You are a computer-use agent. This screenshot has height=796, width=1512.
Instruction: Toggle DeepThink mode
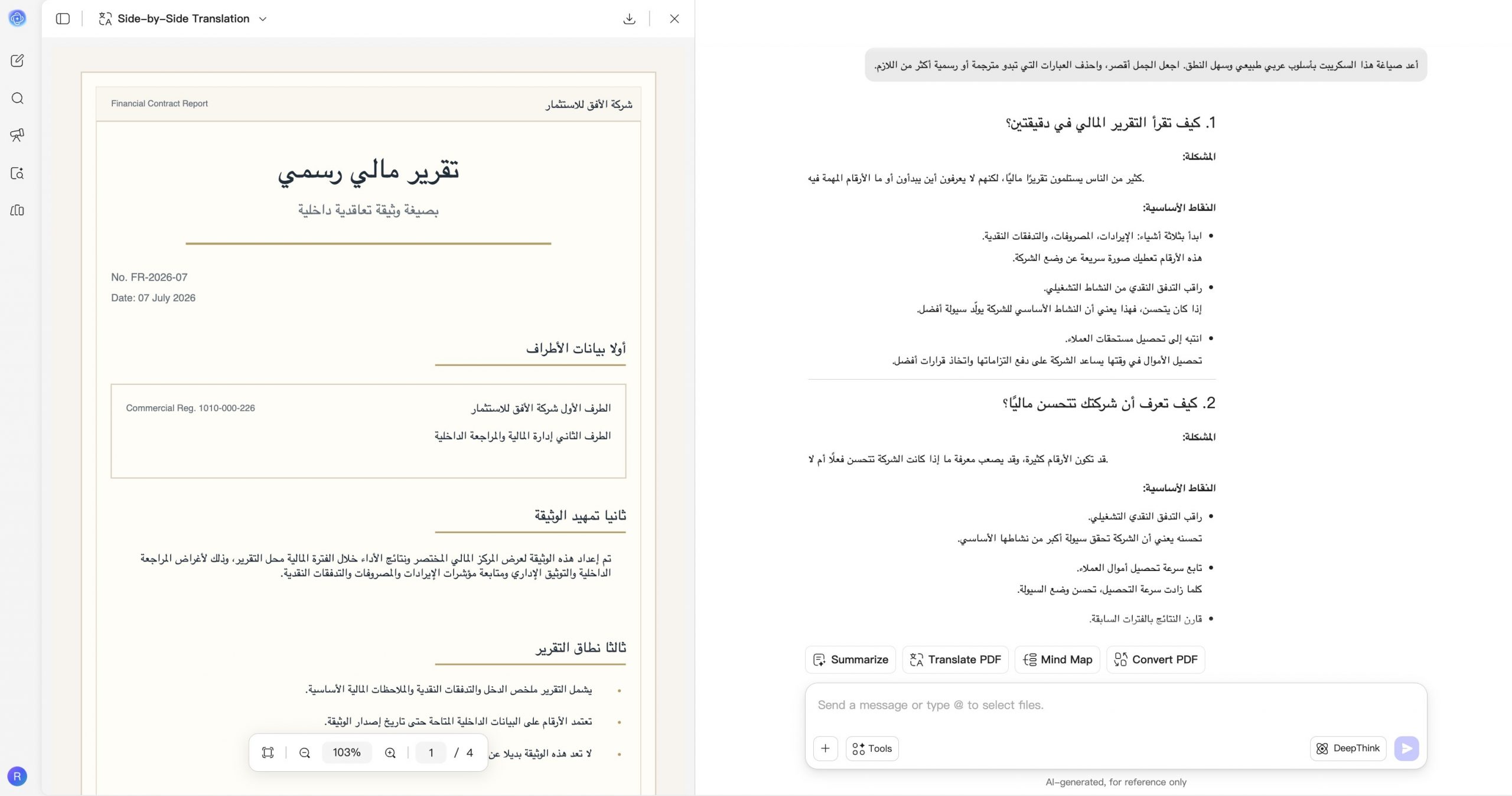(x=1348, y=748)
